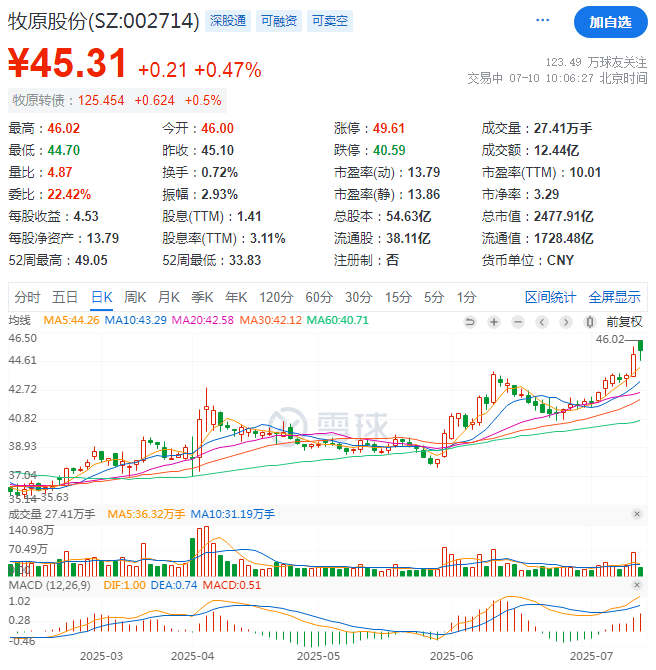Click the volume MA10:31.19万手 label
Viewport: 656px width, 670px height.
[232, 514]
